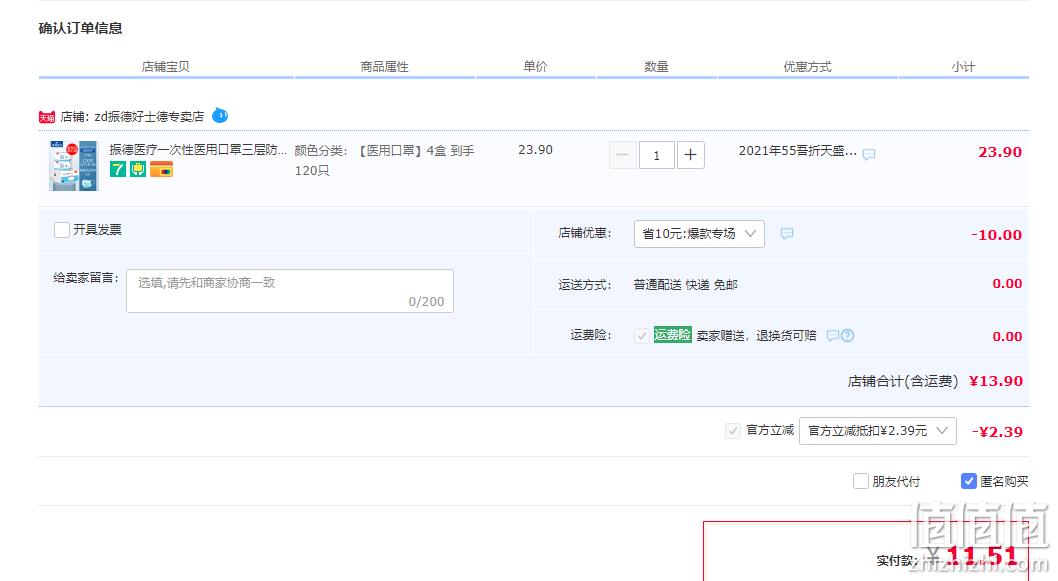Open the 振德医疗一次性医用口罩 product link
The image size is (1058, 581).
198,150
